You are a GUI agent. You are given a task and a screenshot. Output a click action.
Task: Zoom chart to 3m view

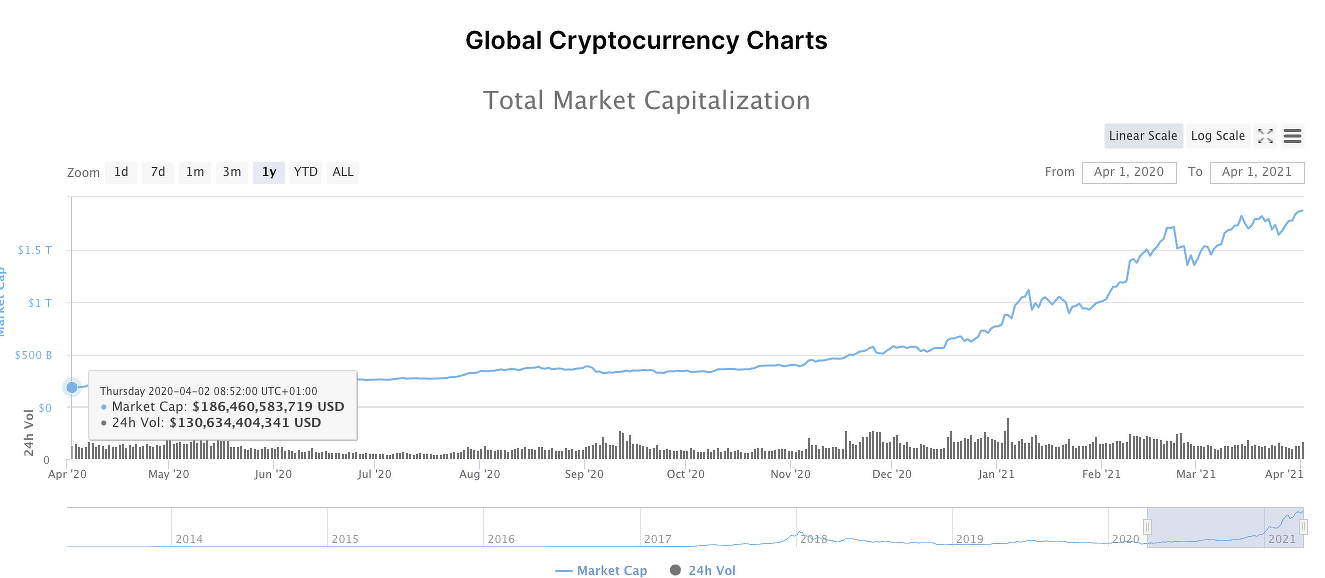coord(231,171)
